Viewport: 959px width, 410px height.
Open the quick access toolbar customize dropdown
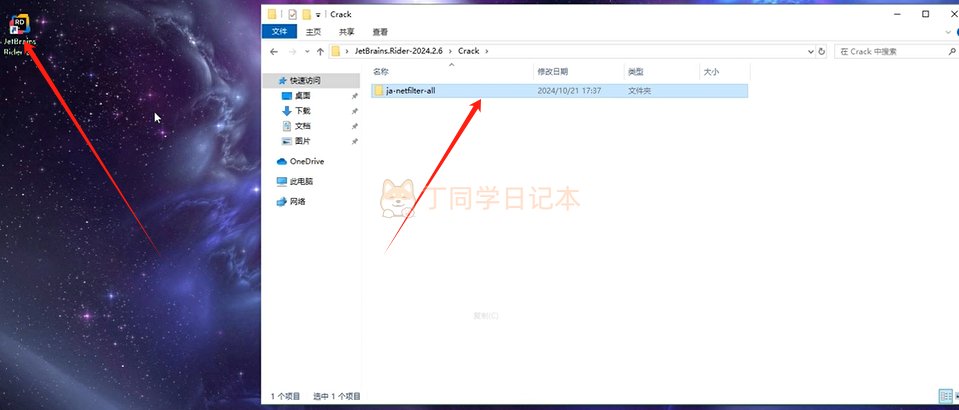319,15
